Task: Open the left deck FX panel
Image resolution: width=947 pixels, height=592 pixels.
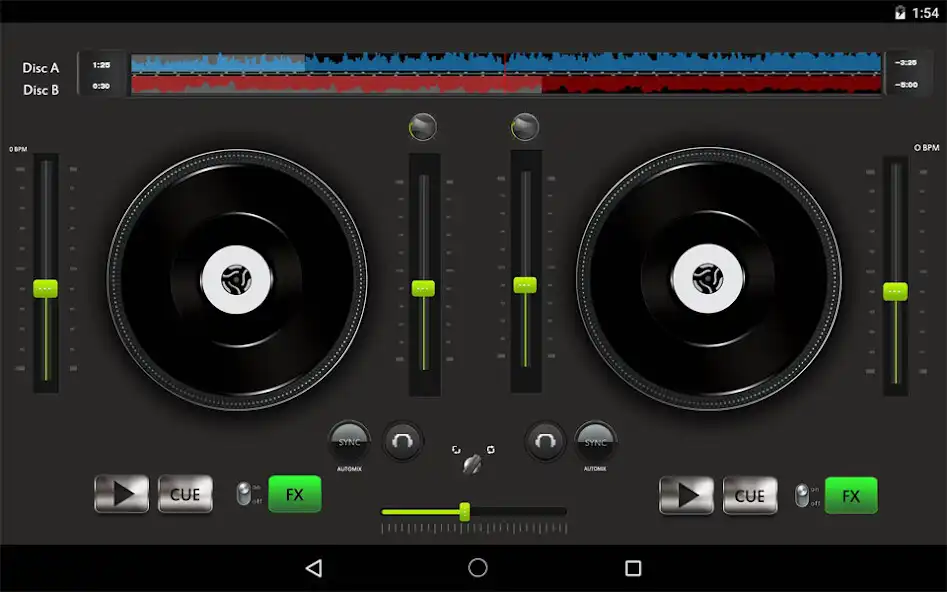Action: tap(295, 494)
